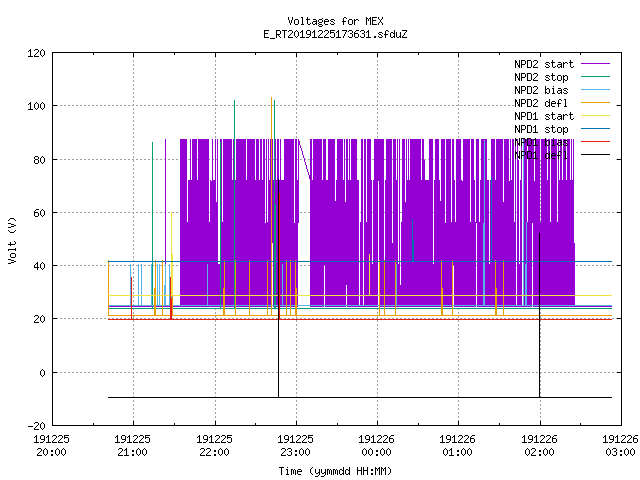Image resolution: width=640 pixels, height=480 pixels.
Task: Click the NPD1 defl black legend line
Action: [x=595, y=155]
